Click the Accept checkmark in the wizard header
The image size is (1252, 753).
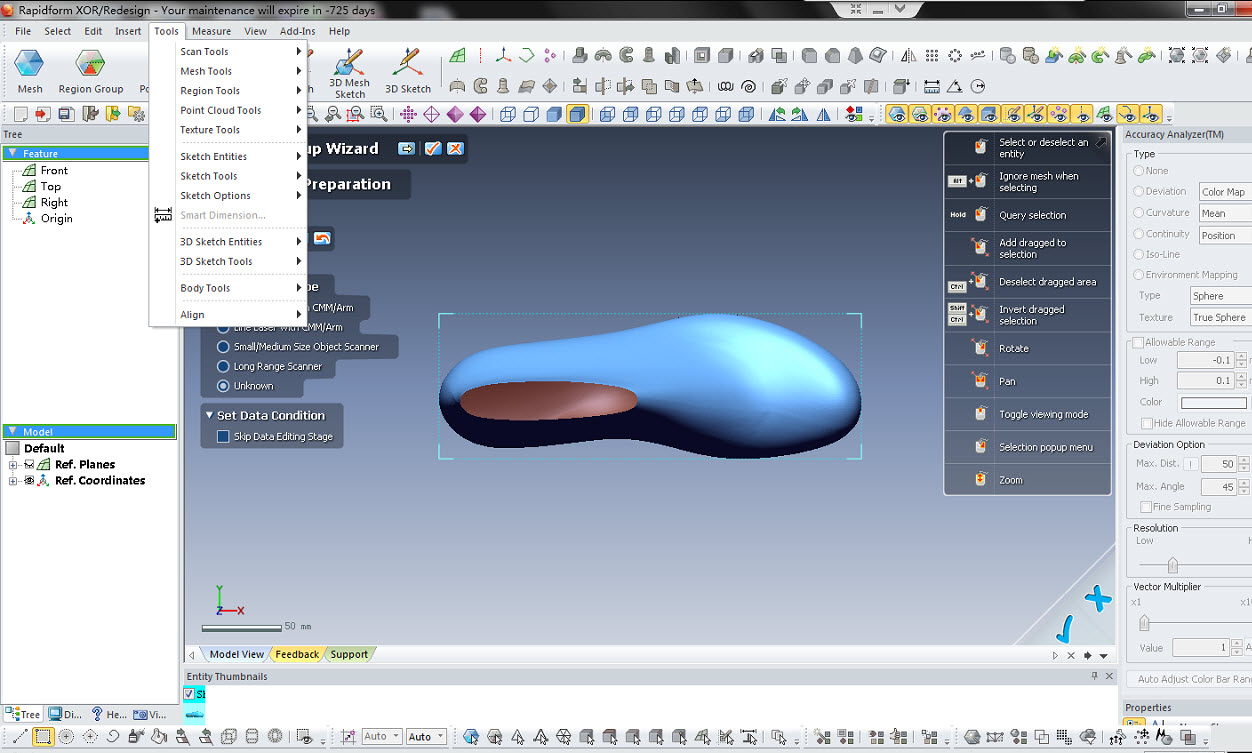pyautogui.click(x=432, y=148)
